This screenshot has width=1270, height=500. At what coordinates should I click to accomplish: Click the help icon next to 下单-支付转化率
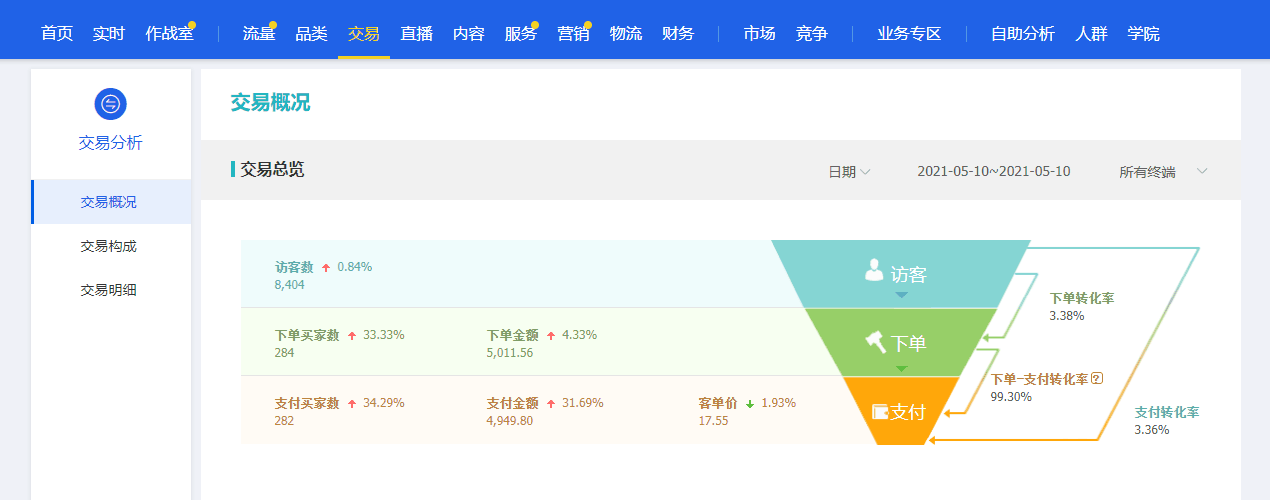(1097, 378)
